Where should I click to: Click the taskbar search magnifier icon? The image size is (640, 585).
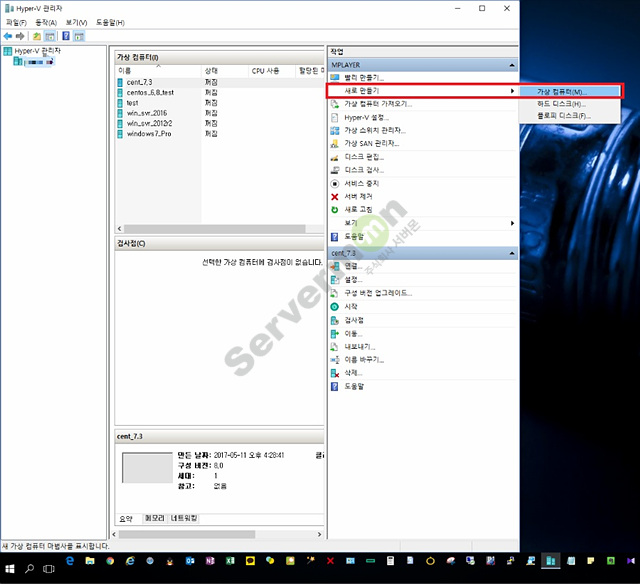(29, 569)
